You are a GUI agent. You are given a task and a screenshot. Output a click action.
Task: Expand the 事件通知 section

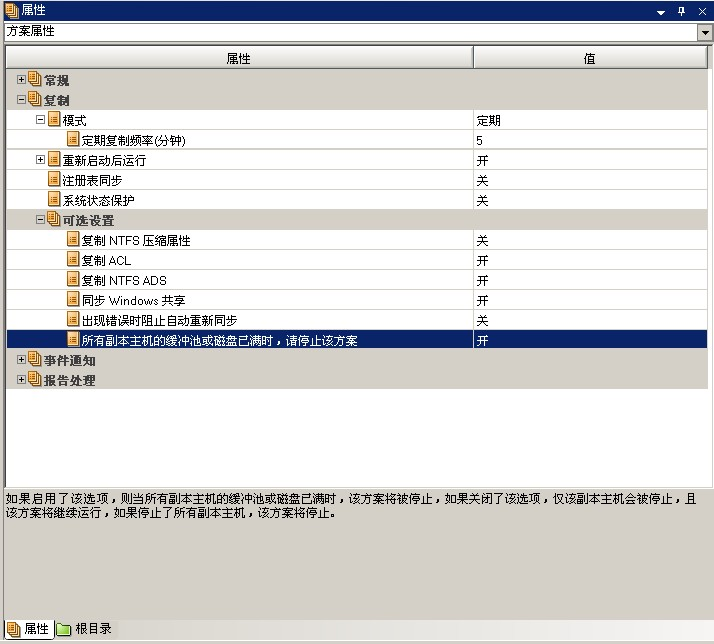point(21,360)
